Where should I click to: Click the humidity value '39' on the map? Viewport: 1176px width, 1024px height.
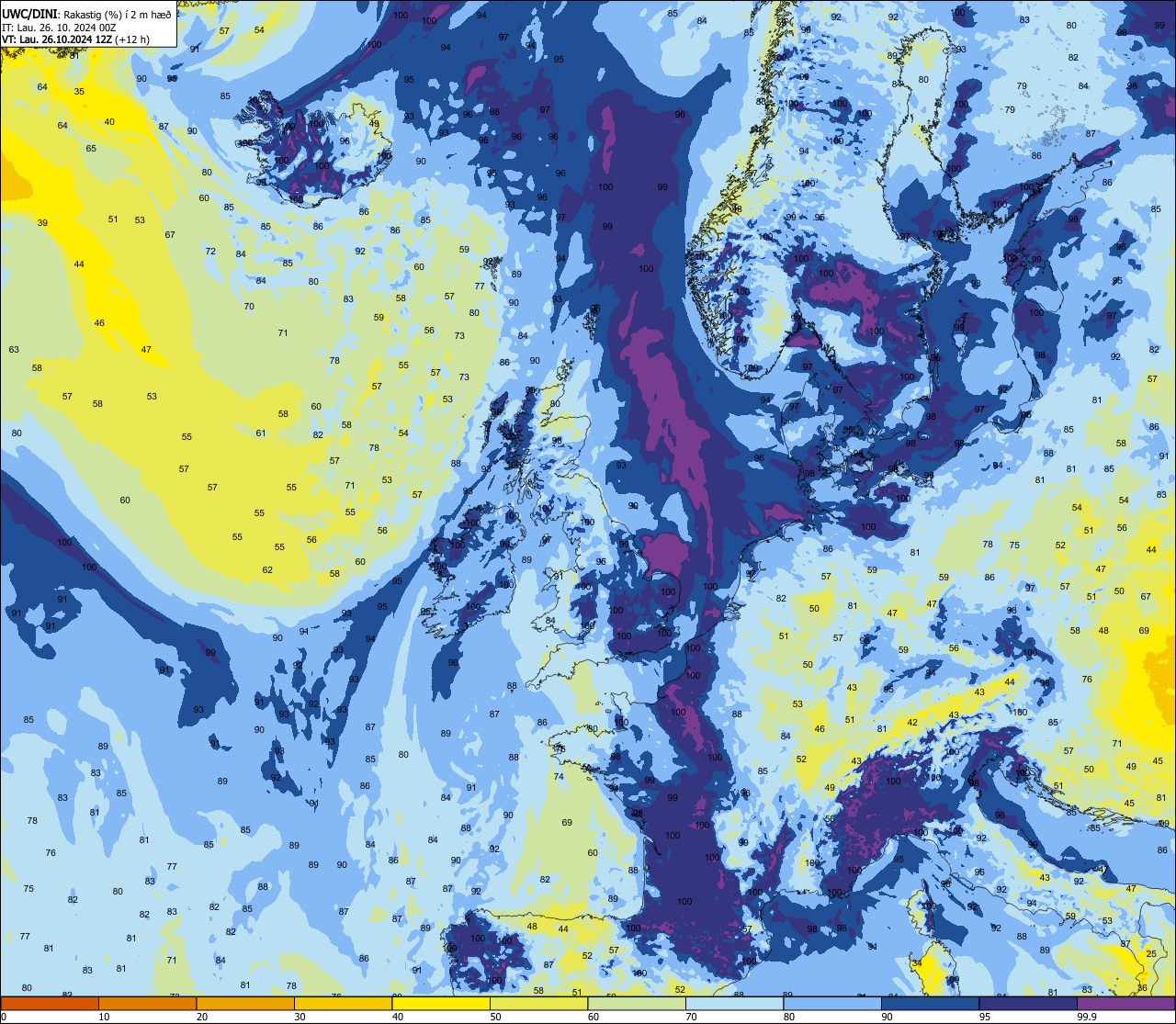pyautogui.click(x=42, y=223)
